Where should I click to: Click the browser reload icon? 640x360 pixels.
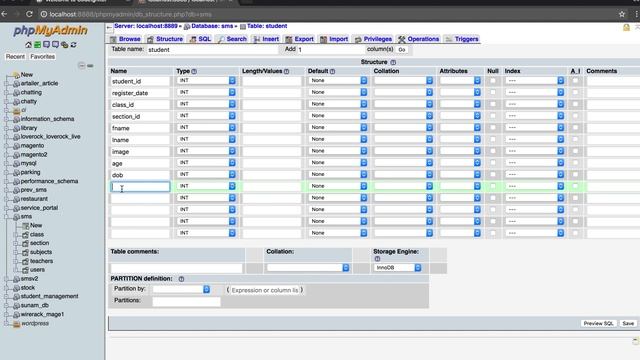[29, 14]
